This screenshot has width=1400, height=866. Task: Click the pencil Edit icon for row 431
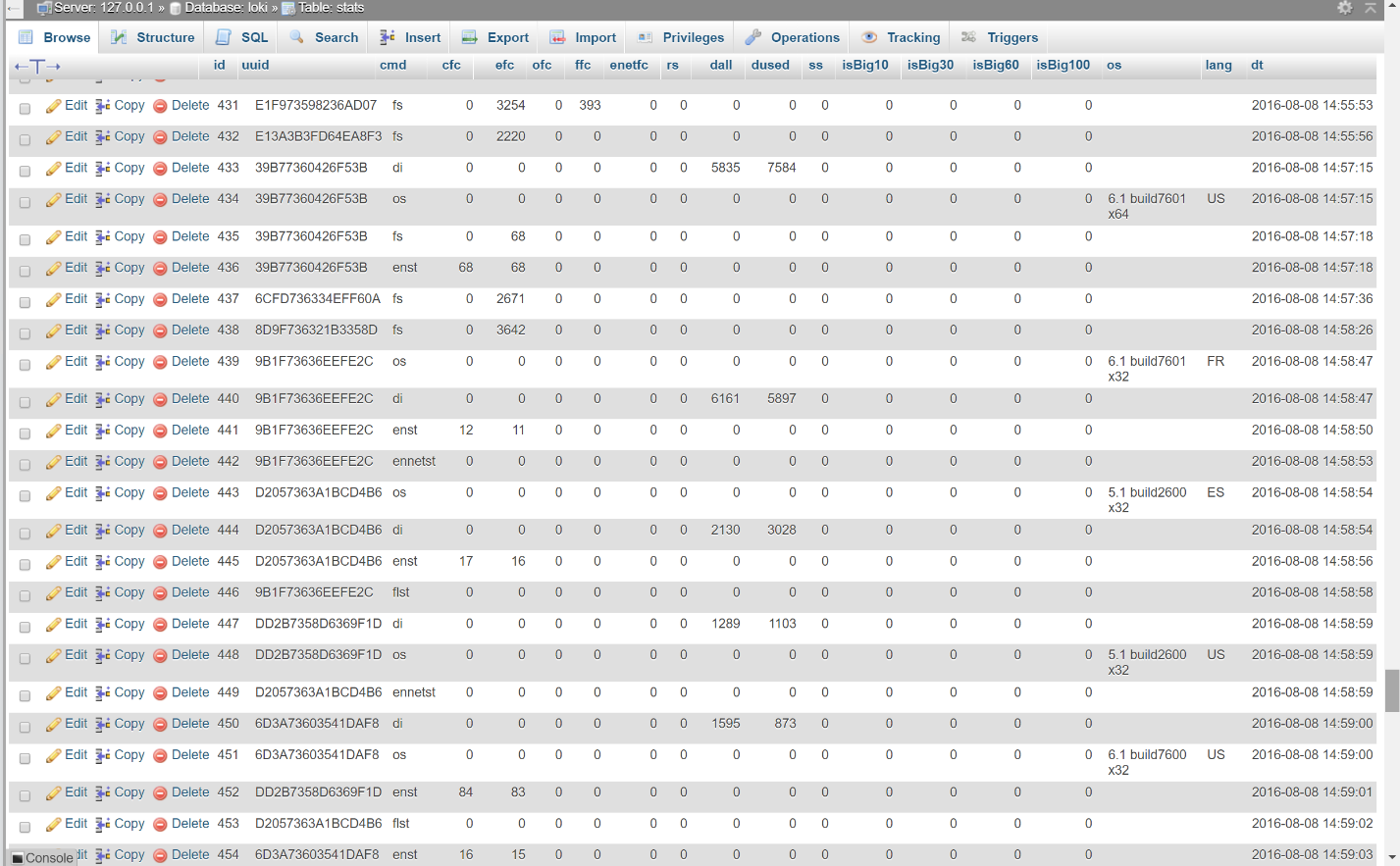click(53, 106)
